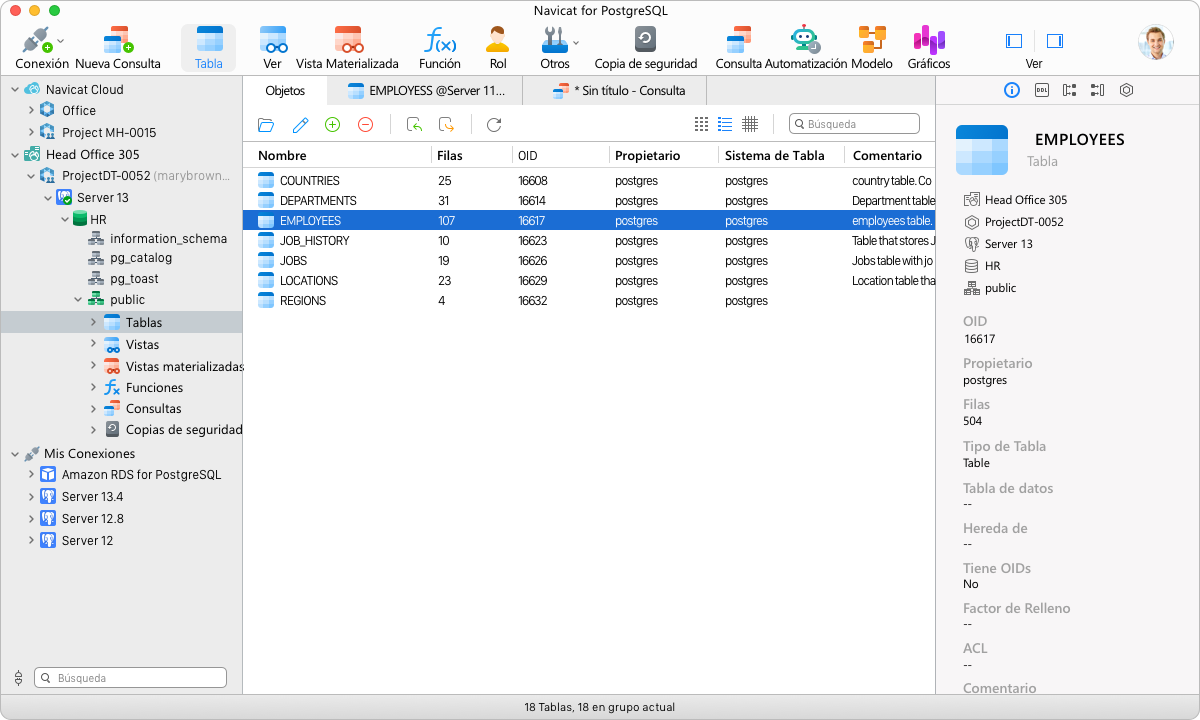
Task: Sort table list by Filas column
Action: pos(450,155)
